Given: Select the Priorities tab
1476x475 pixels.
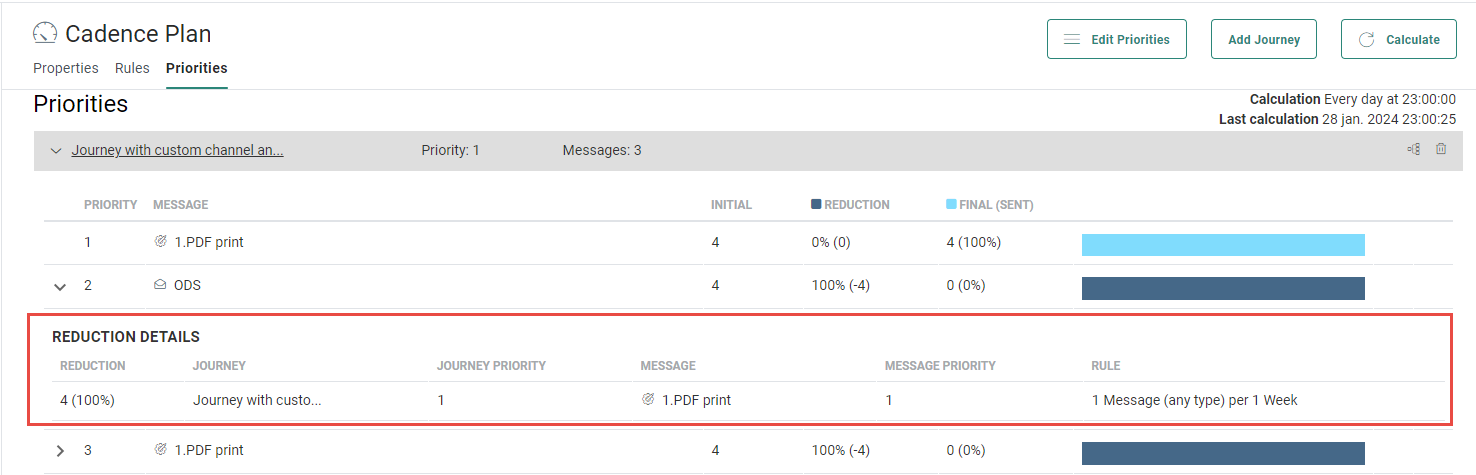Looking at the screenshot, I should tap(197, 68).
